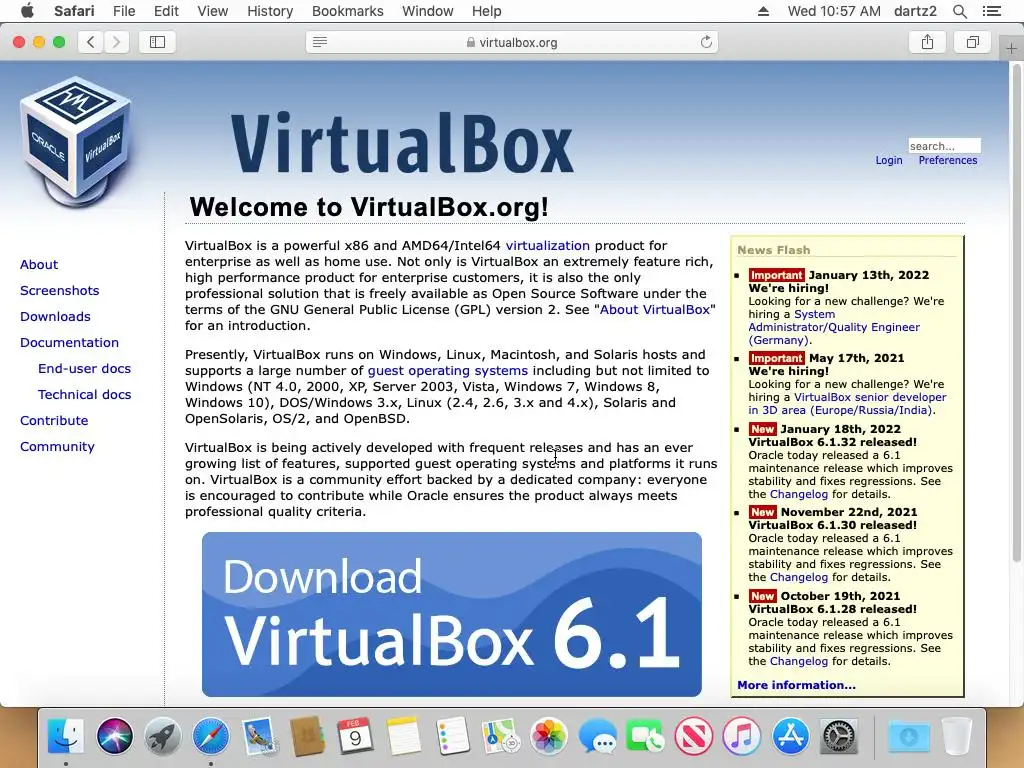Open the Contribute link
Image resolution: width=1024 pixels, height=768 pixels.
[x=54, y=421]
